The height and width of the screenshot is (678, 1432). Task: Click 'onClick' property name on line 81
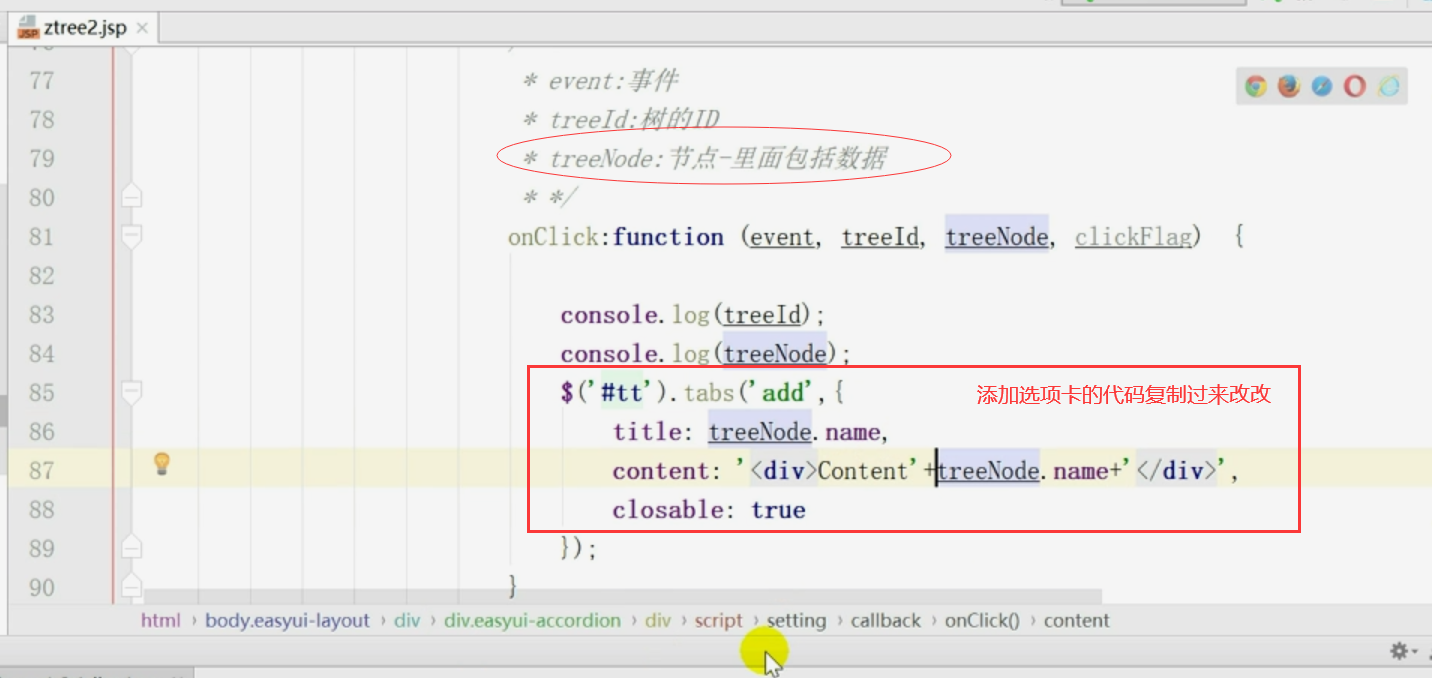[x=555, y=237]
